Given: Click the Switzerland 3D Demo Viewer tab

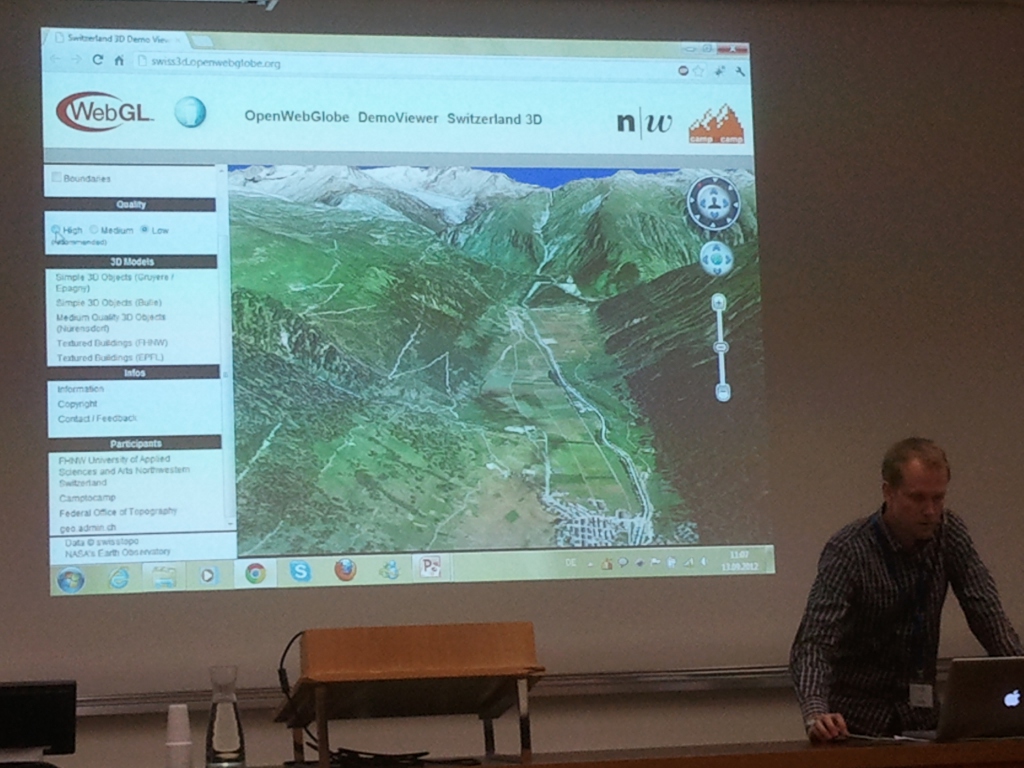Looking at the screenshot, I should pos(116,39).
